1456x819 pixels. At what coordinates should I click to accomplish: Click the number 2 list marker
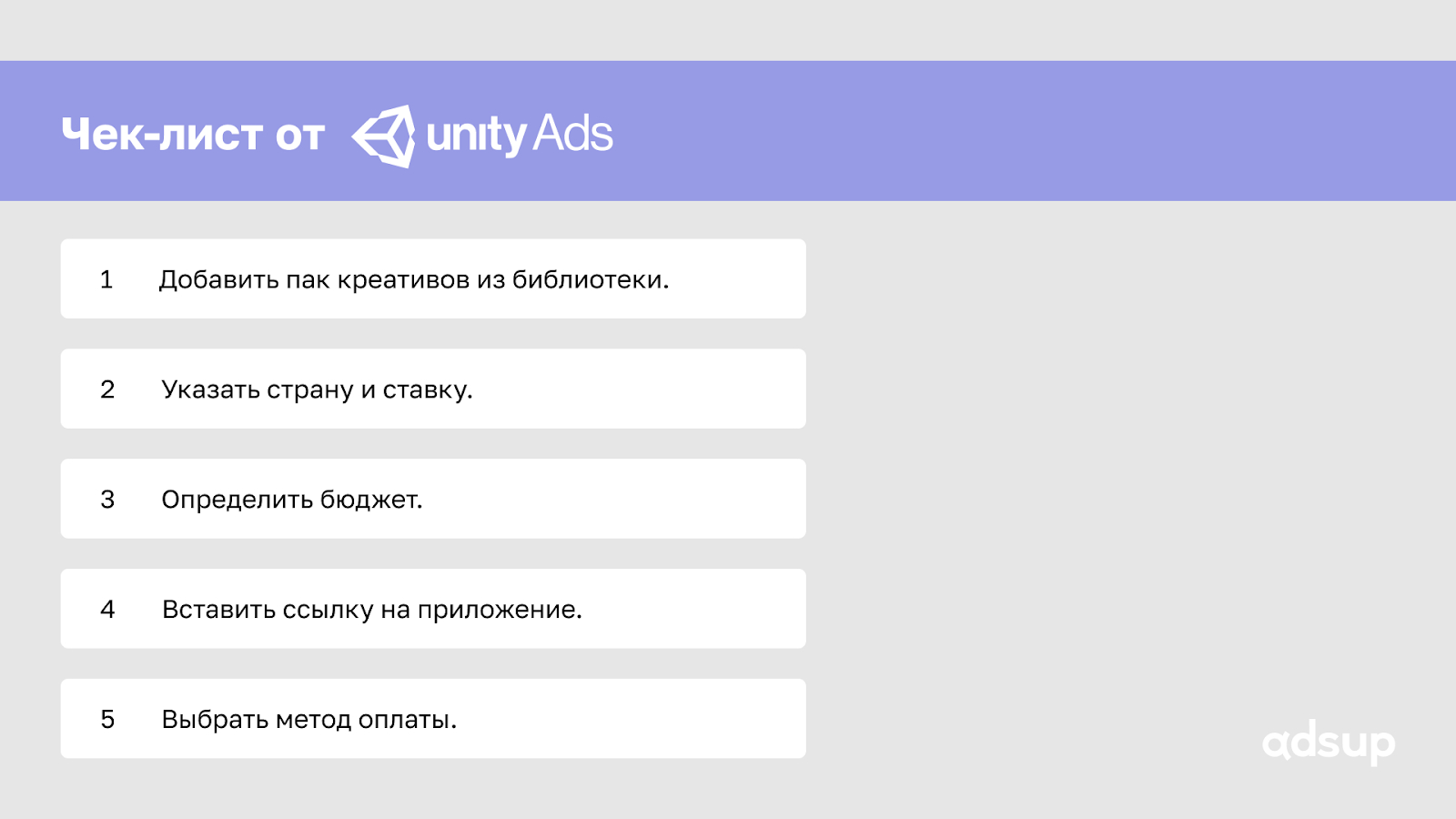click(107, 389)
